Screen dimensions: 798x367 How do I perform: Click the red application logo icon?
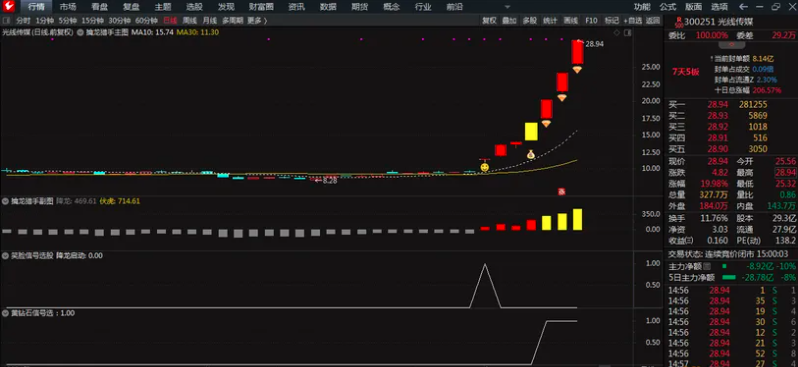pos(10,7)
